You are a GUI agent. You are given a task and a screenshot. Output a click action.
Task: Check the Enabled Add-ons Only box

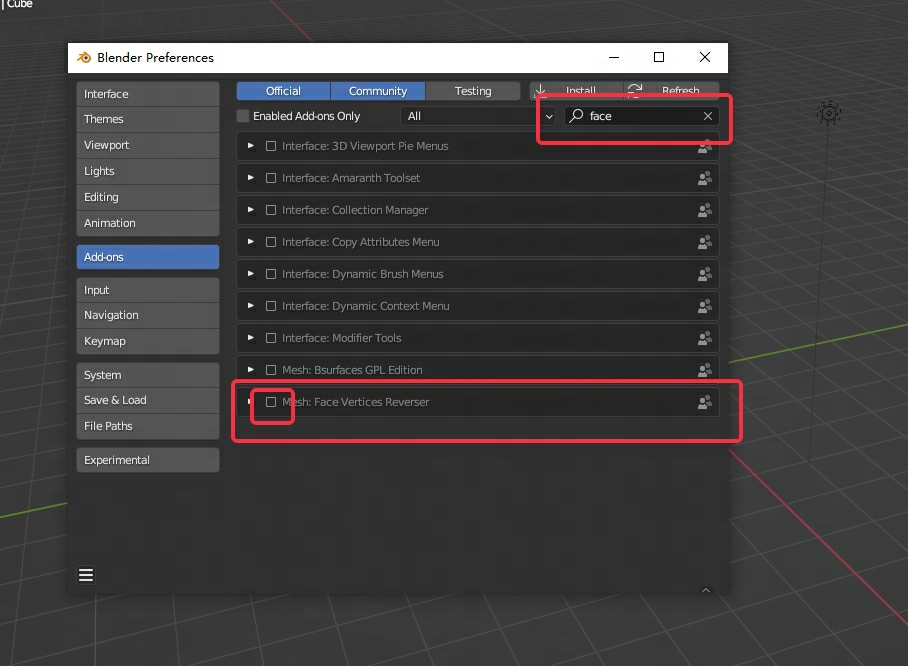point(243,116)
